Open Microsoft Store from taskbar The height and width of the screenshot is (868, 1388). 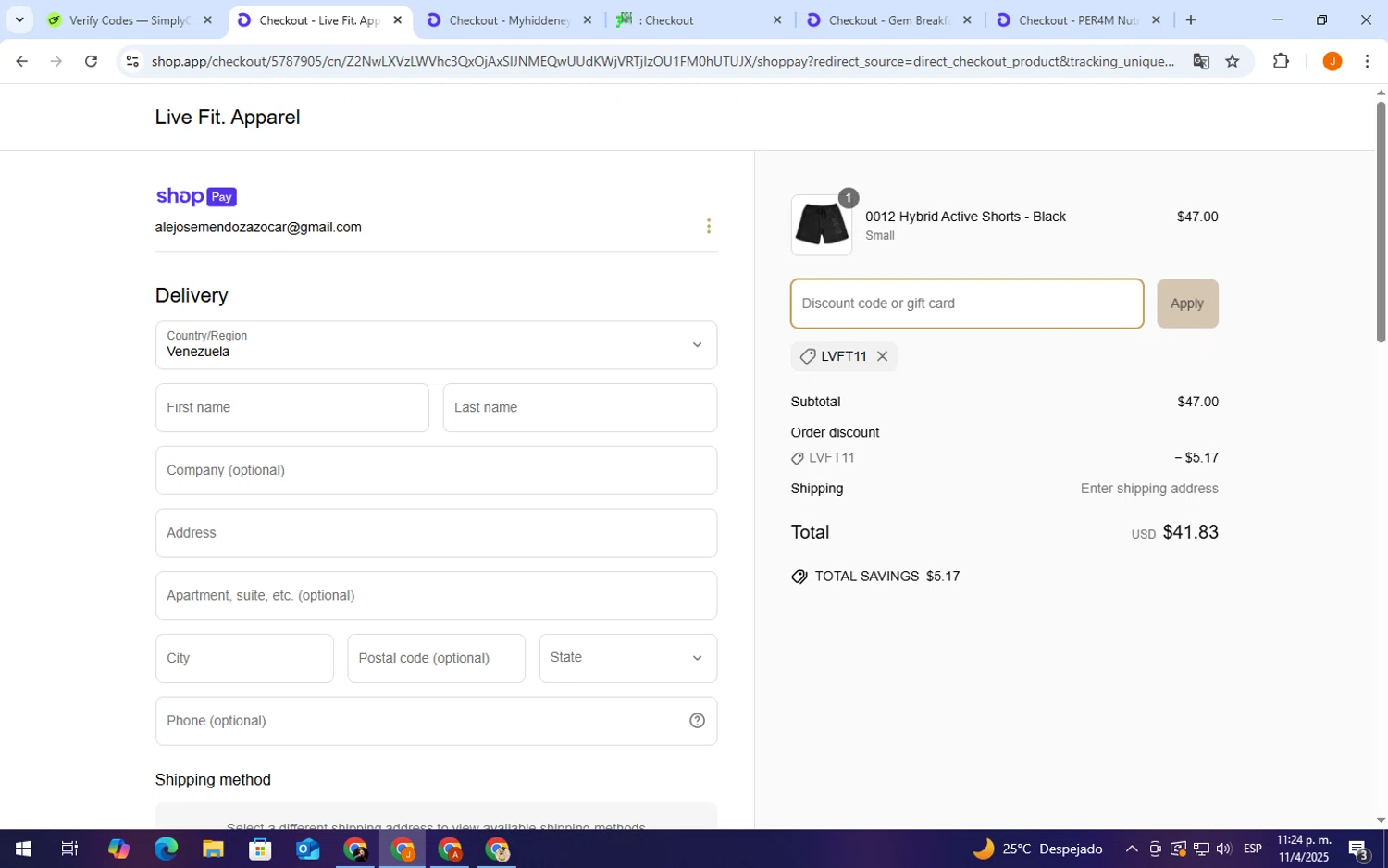coord(260,849)
